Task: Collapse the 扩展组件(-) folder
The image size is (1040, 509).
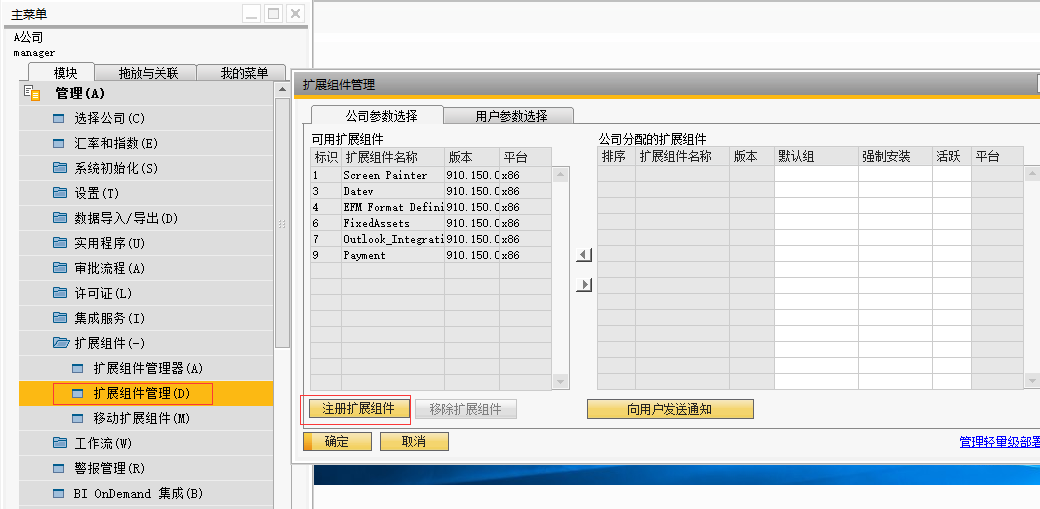Action: tap(146, 343)
